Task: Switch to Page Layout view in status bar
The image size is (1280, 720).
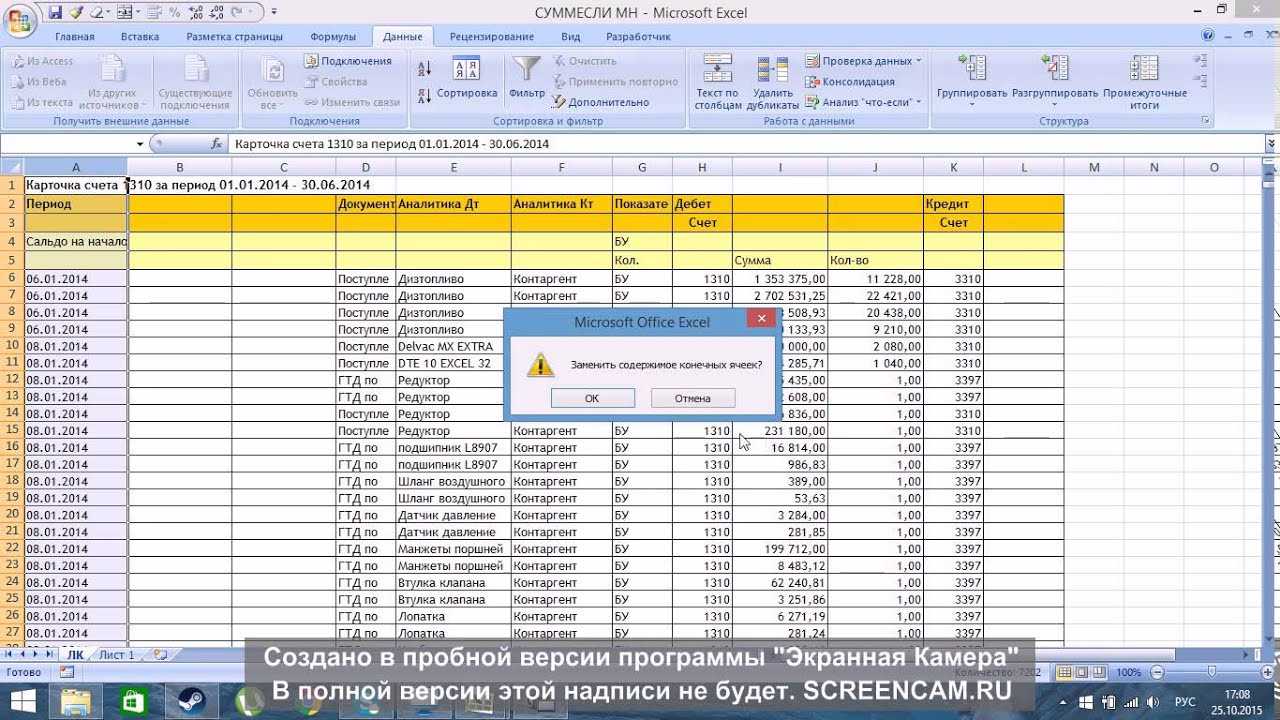Action: pyautogui.click(x=1082, y=672)
